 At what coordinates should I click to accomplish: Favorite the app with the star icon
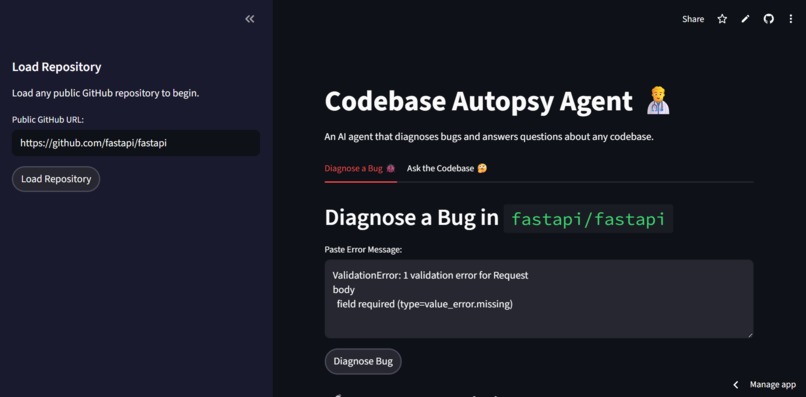click(x=722, y=19)
